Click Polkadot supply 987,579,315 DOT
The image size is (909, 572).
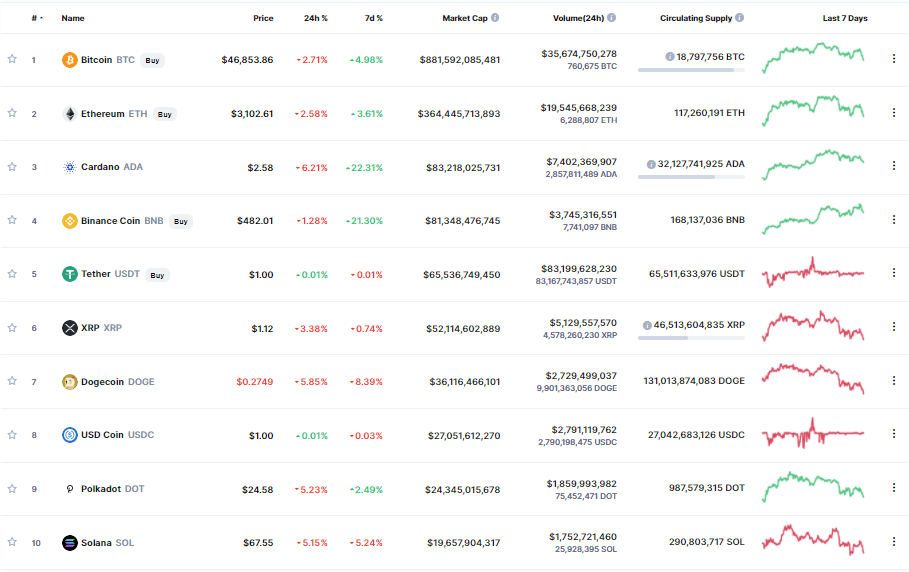point(707,488)
